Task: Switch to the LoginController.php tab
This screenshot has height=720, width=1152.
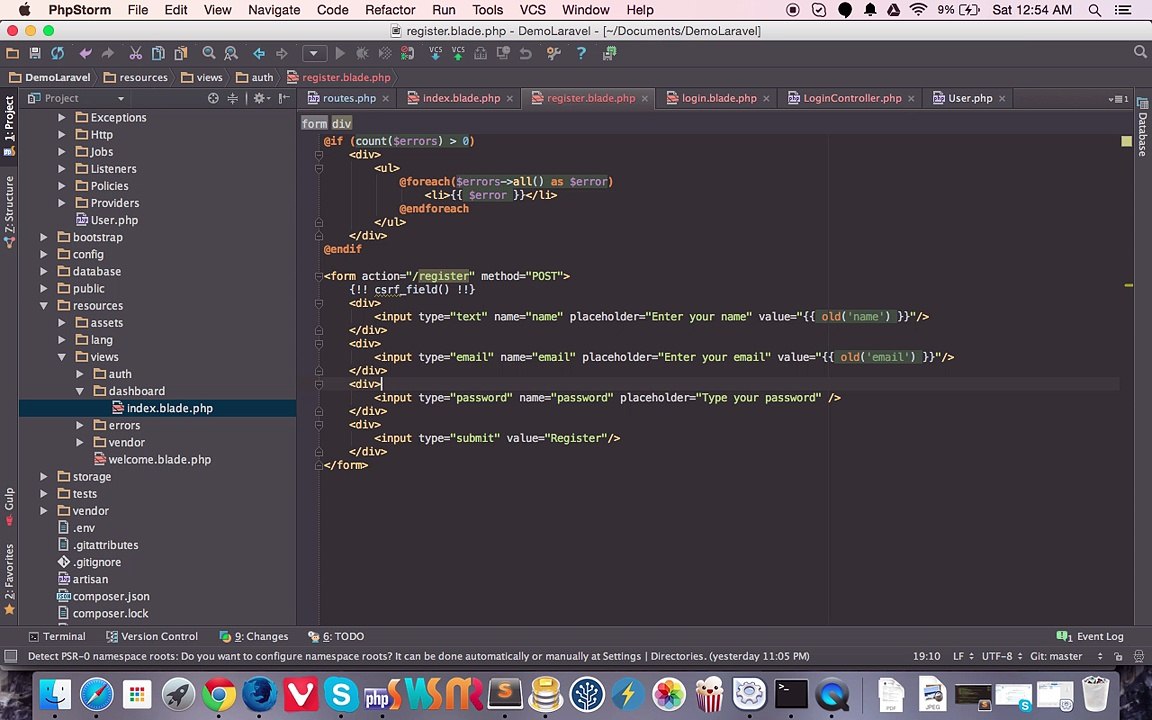Action: [851, 98]
